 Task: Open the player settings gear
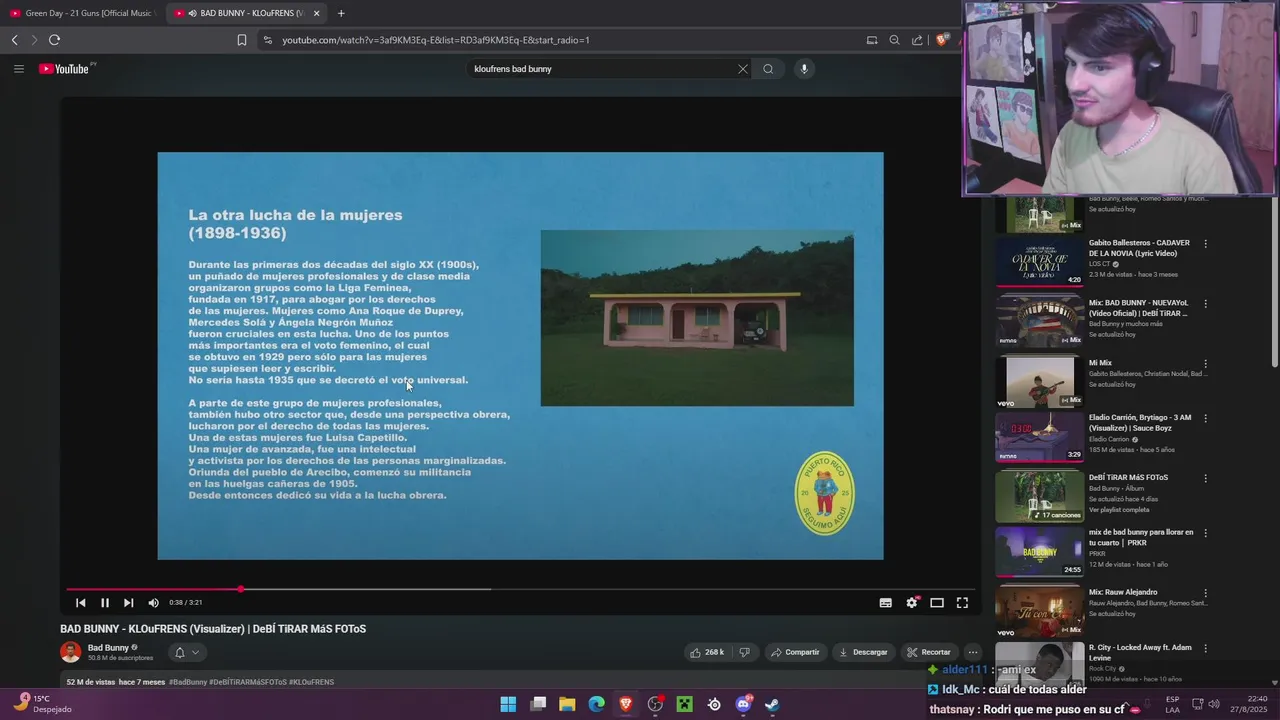912,603
